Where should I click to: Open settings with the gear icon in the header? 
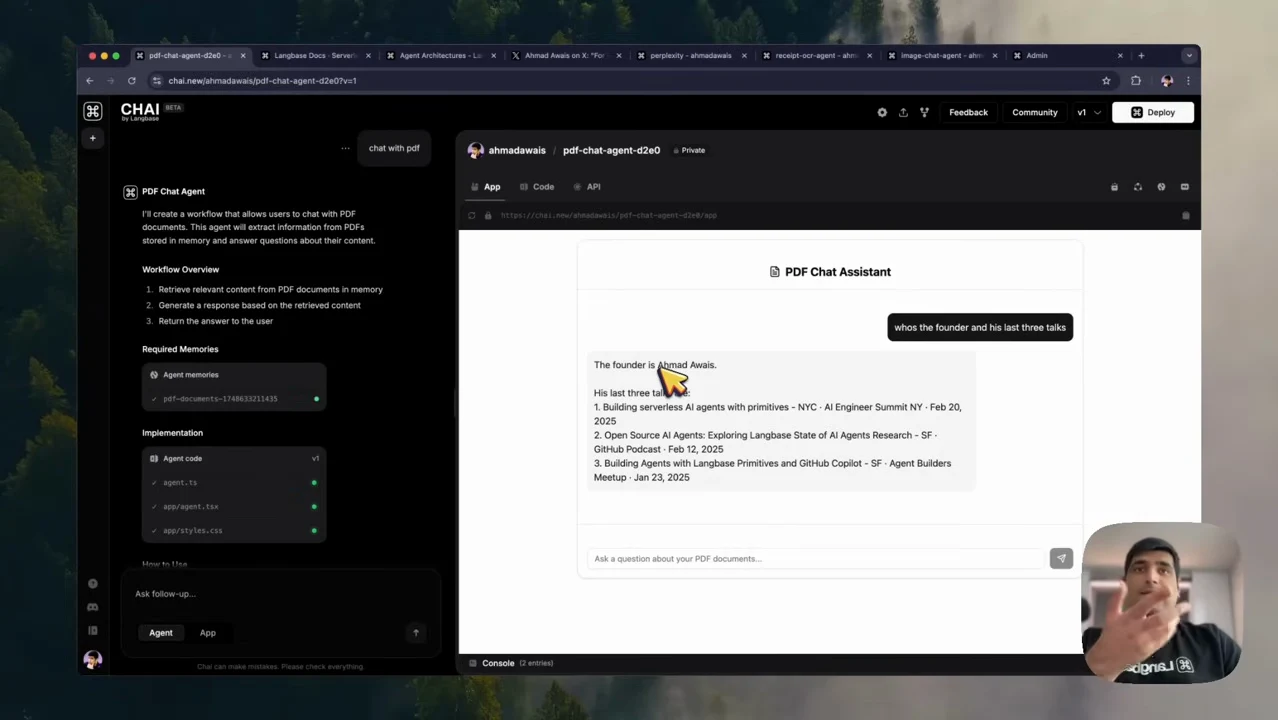point(882,112)
